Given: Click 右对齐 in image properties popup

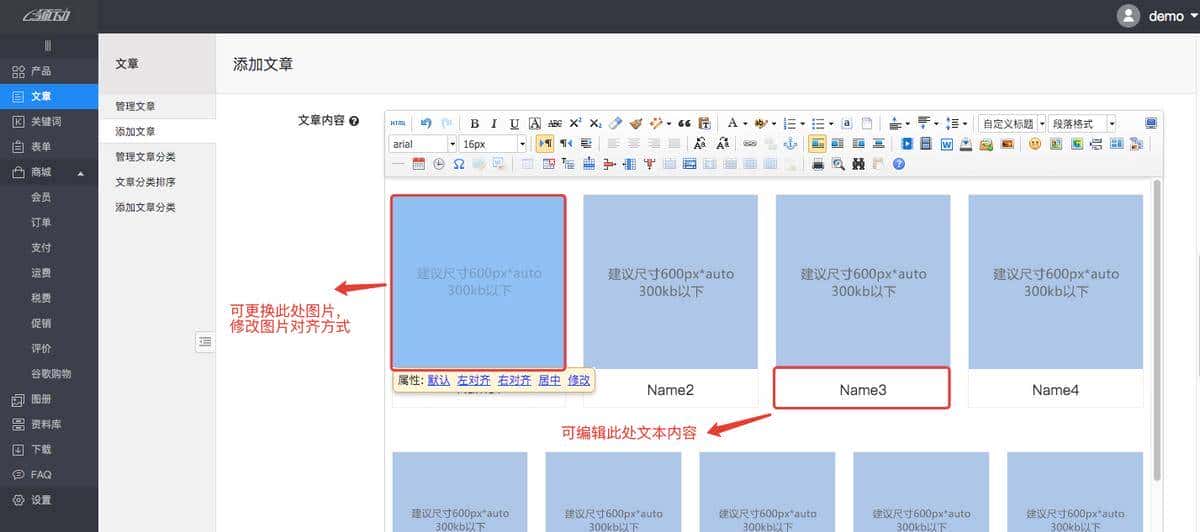Looking at the screenshot, I should coord(514,380).
